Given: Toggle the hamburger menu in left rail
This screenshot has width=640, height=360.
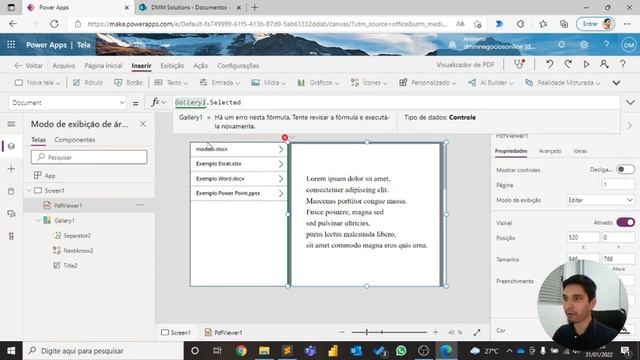Looking at the screenshot, I should [x=11, y=124].
